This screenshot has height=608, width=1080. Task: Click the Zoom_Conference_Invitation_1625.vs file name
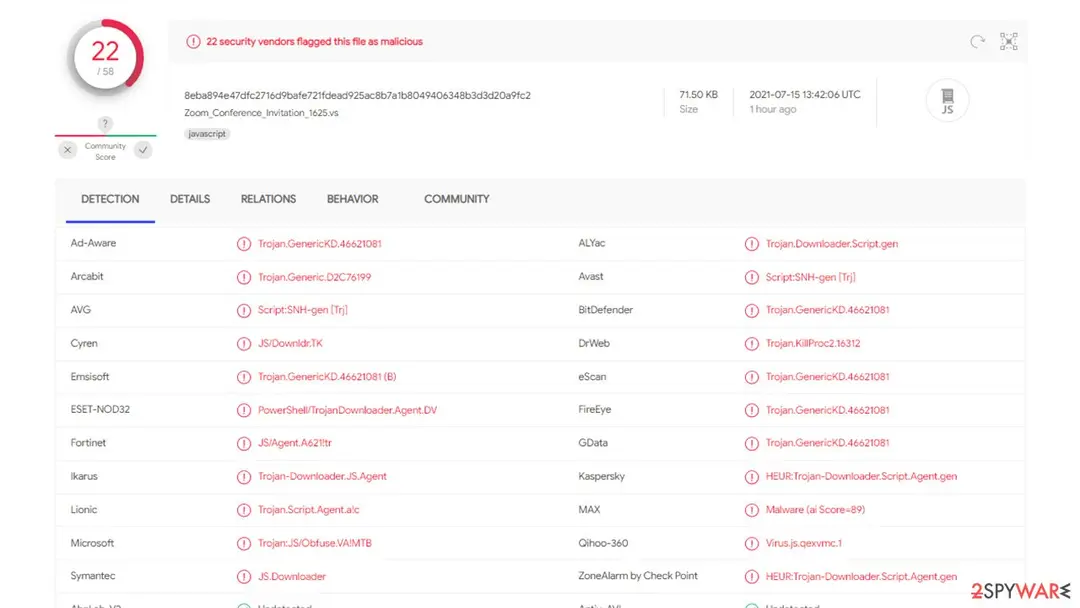click(x=261, y=113)
